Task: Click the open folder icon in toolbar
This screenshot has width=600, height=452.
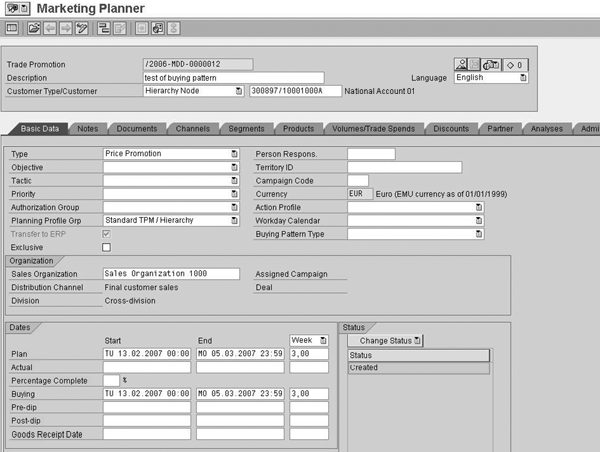Action: [34, 29]
